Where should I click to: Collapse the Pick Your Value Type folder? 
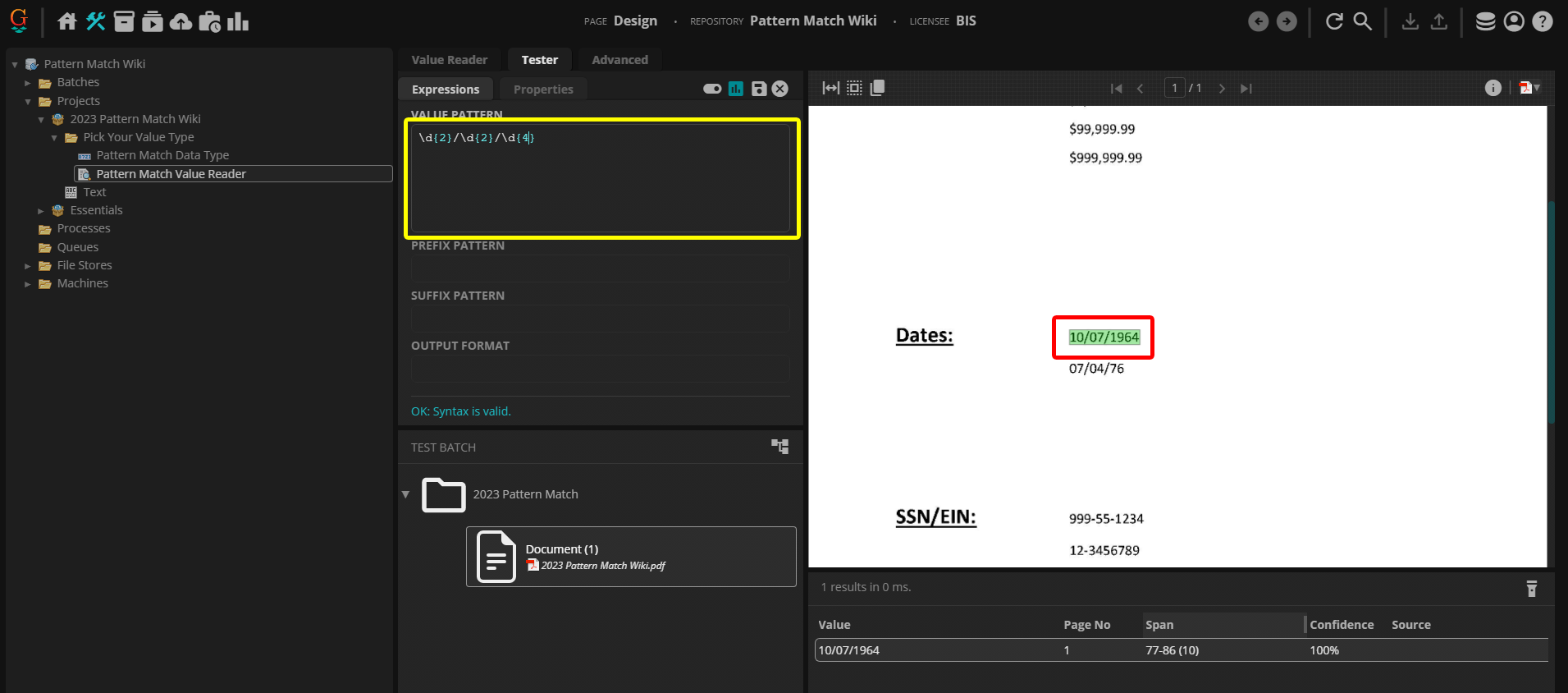pos(54,138)
